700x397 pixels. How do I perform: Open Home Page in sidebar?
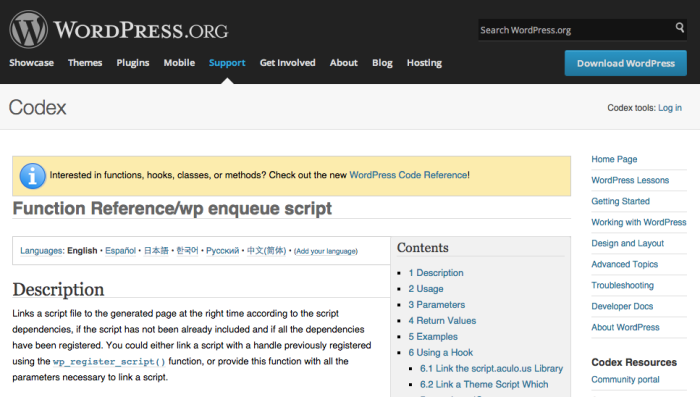pos(614,159)
